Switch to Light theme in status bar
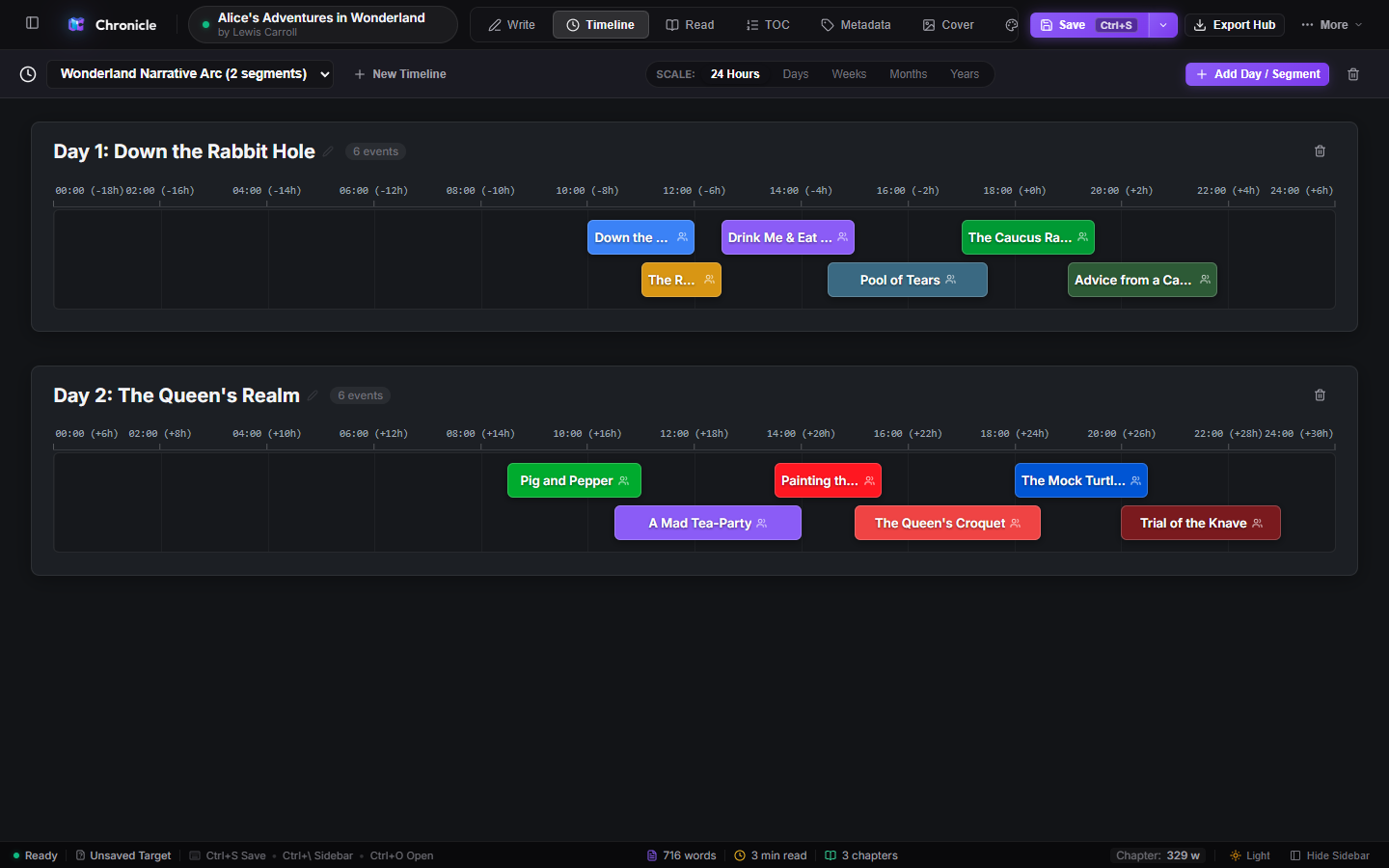The height and width of the screenshot is (868, 1389). [1249, 855]
